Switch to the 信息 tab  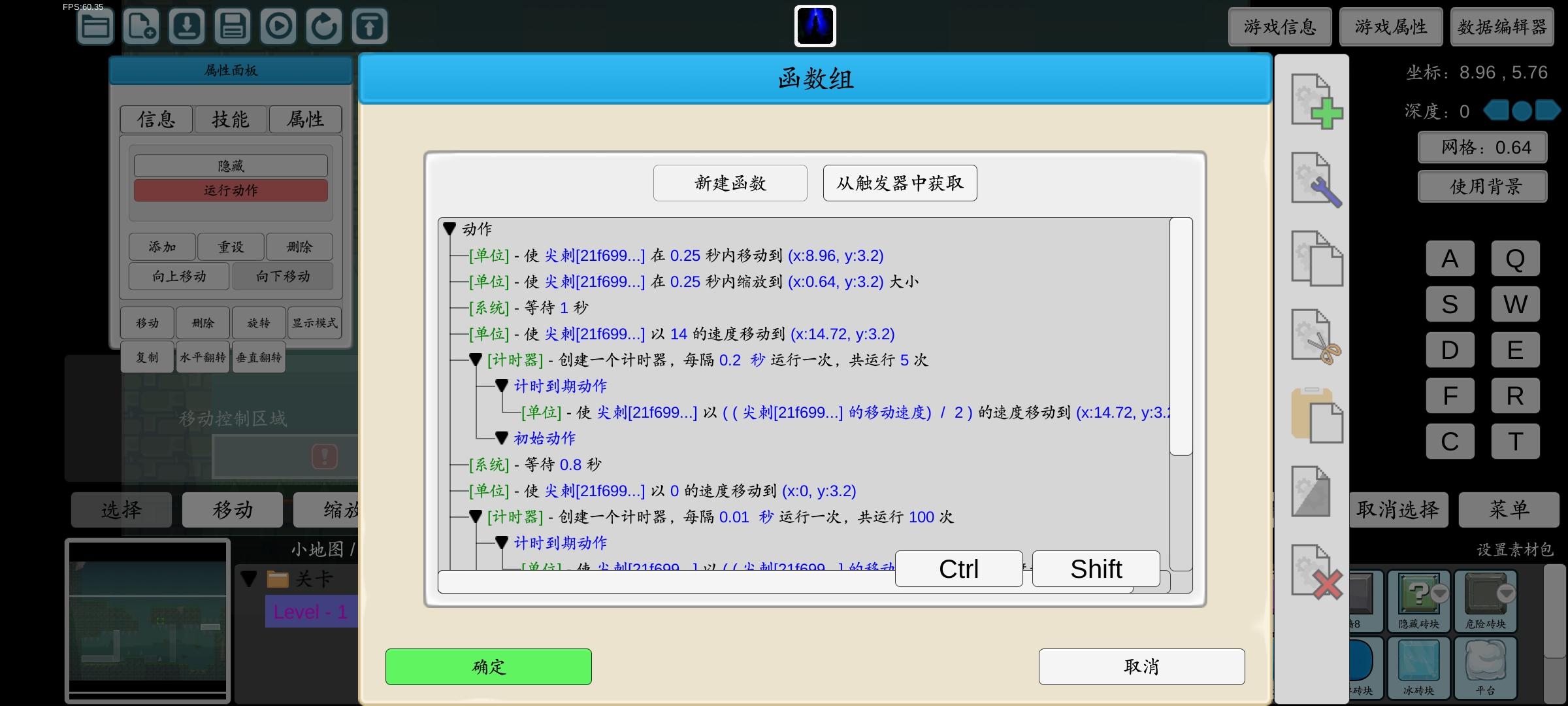(156, 119)
